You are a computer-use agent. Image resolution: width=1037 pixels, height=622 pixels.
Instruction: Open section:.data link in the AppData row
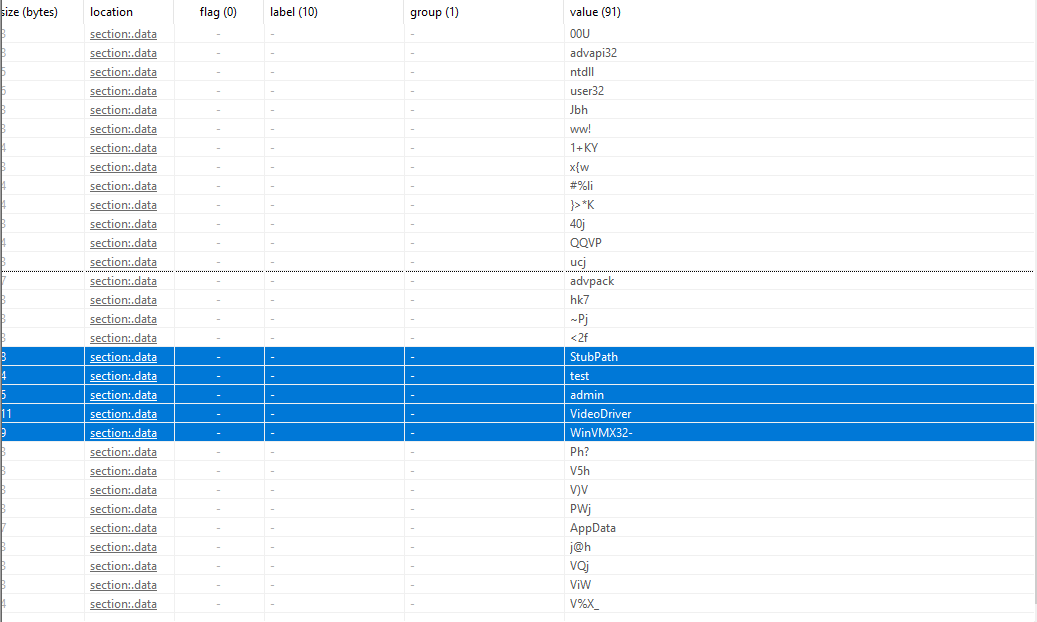point(123,528)
